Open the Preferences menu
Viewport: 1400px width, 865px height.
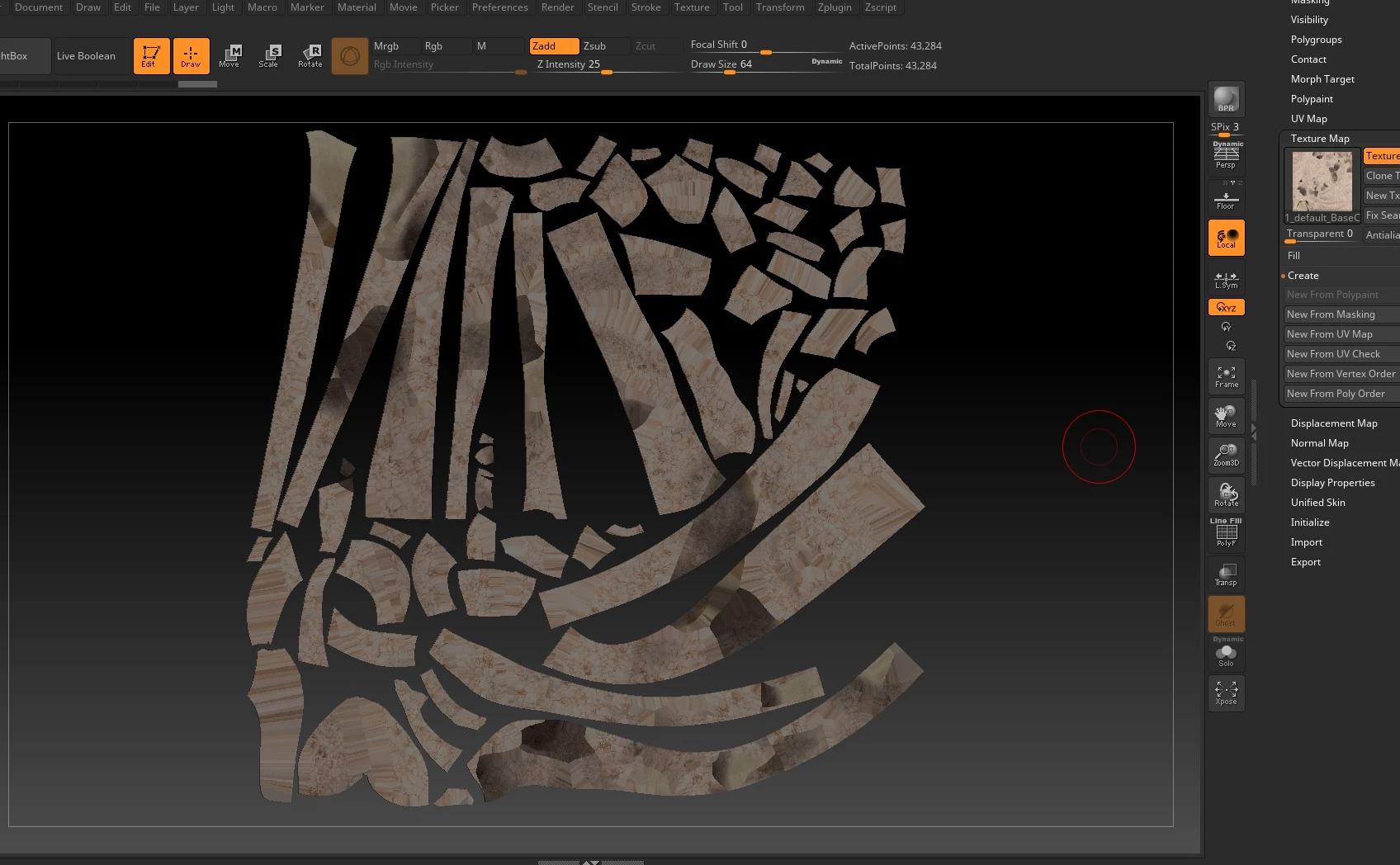[499, 7]
